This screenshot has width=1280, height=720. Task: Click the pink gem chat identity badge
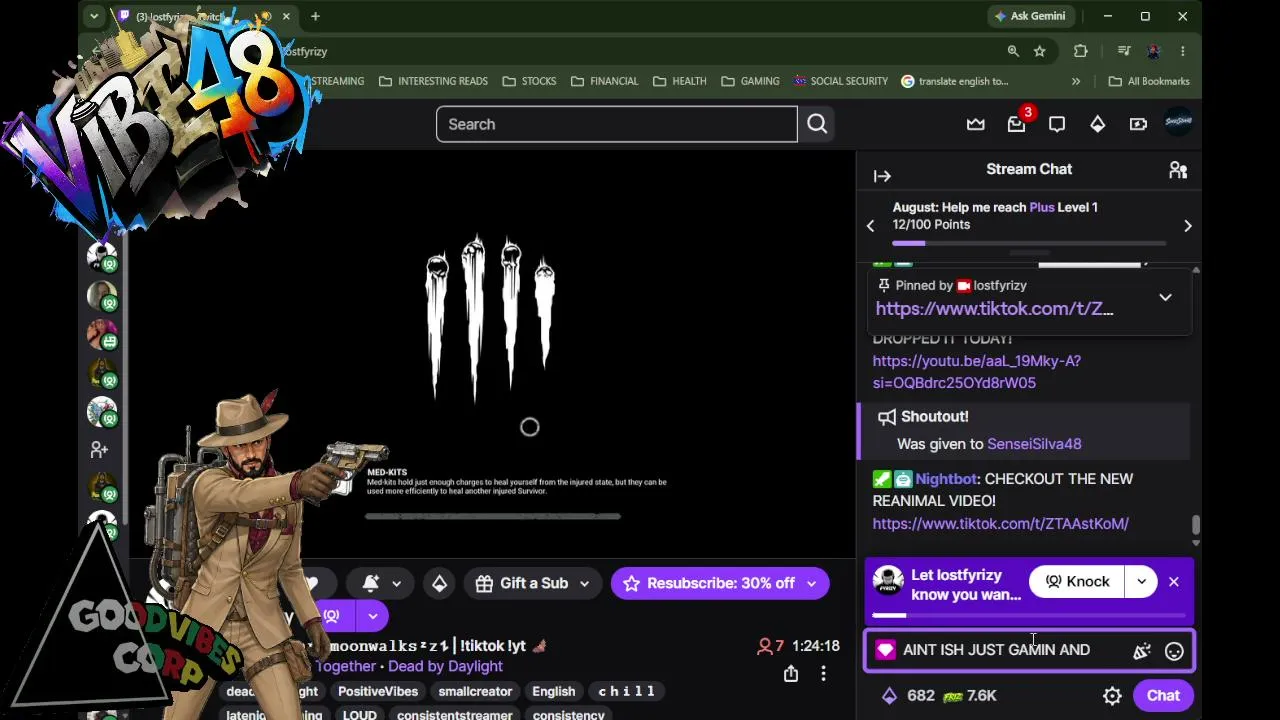pos(885,650)
